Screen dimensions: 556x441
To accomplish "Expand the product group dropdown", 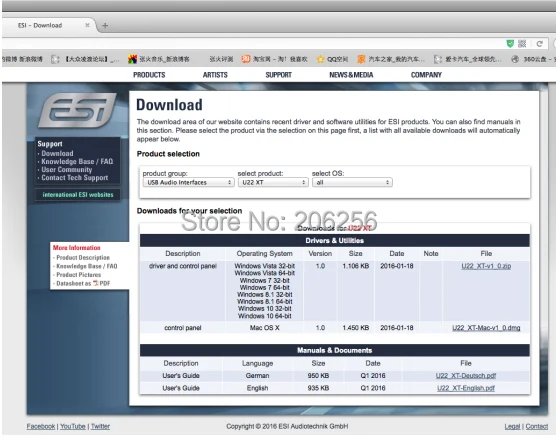I will [188, 182].
